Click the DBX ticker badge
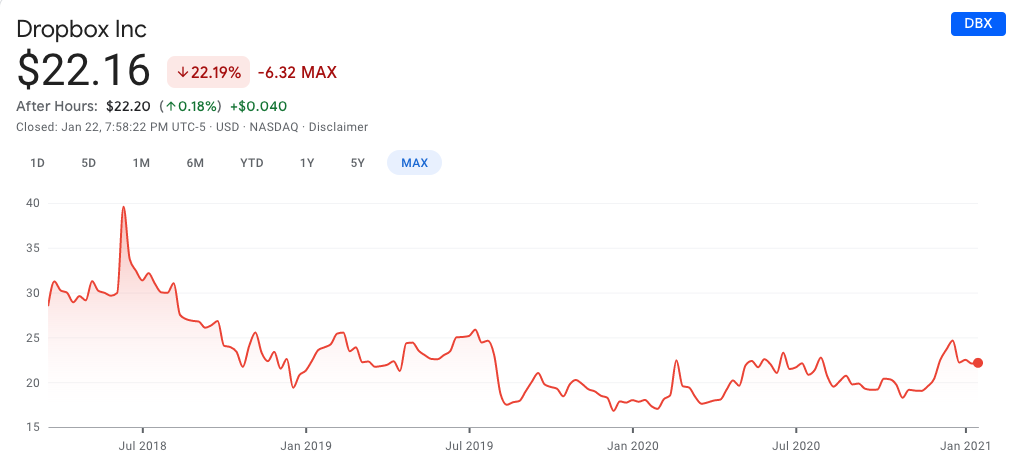Image resolution: width=1018 pixels, height=473 pixels. tap(978, 23)
